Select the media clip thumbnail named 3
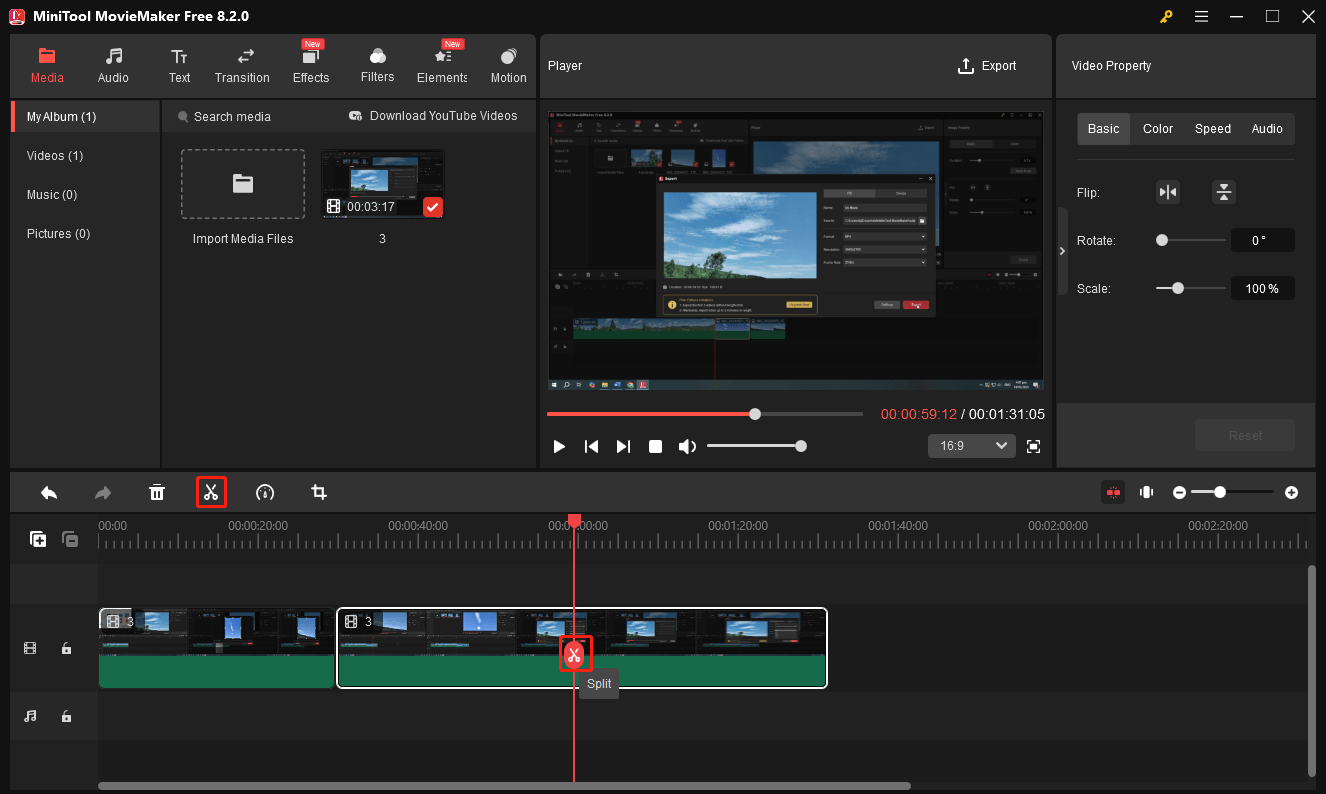Screen dimensions: 1326x794 (383, 184)
